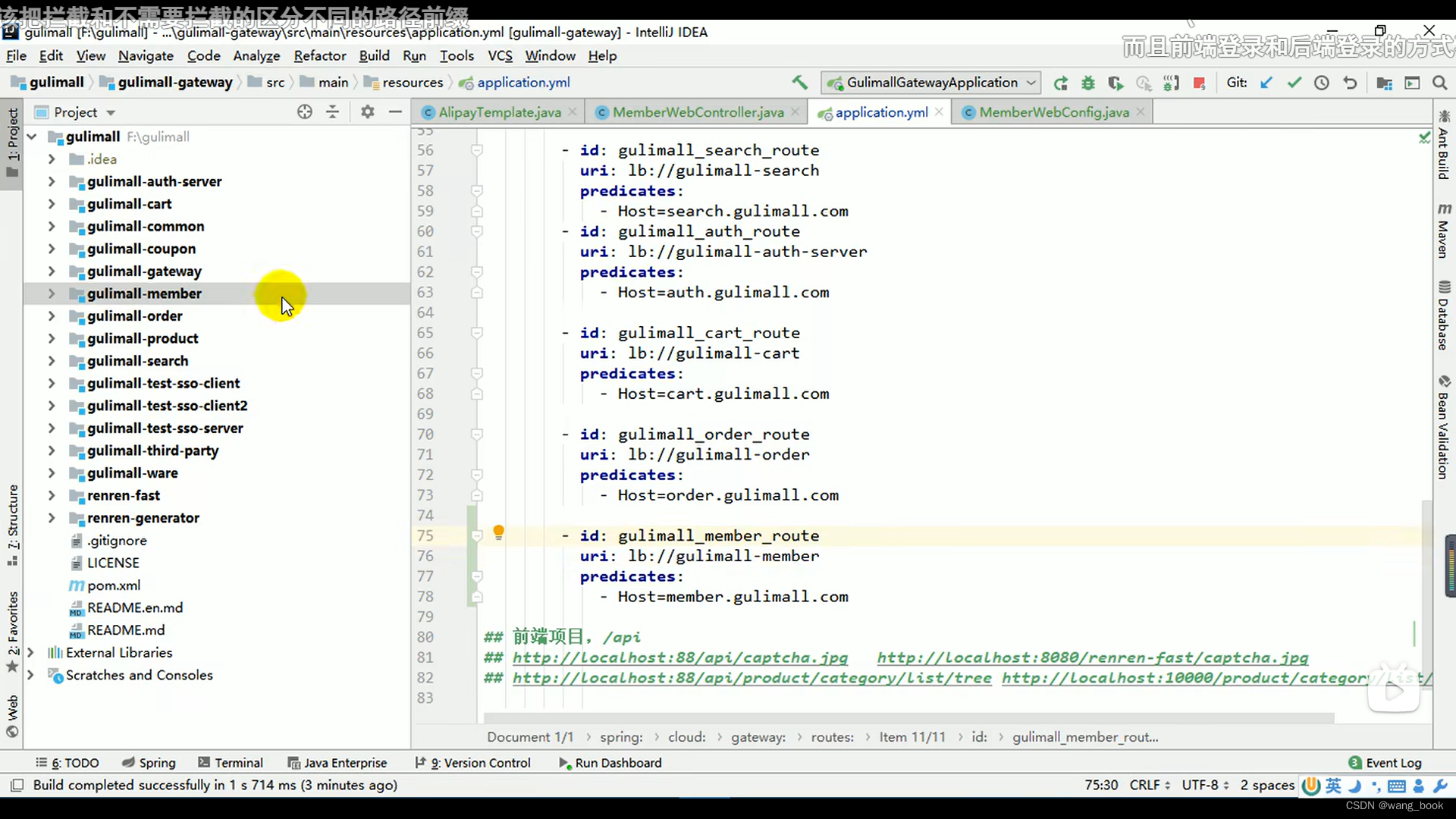Open the Refactor menu
This screenshot has width=1456, height=819.
(320, 55)
